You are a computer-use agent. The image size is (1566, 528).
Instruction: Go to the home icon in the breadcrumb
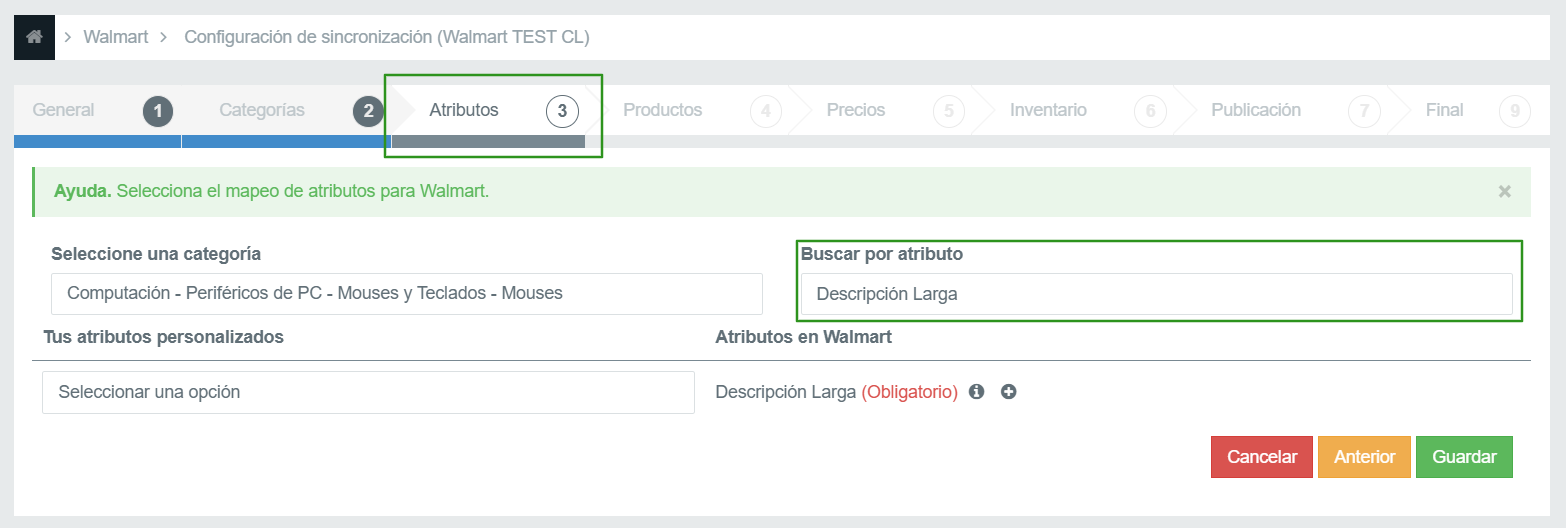(x=34, y=38)
